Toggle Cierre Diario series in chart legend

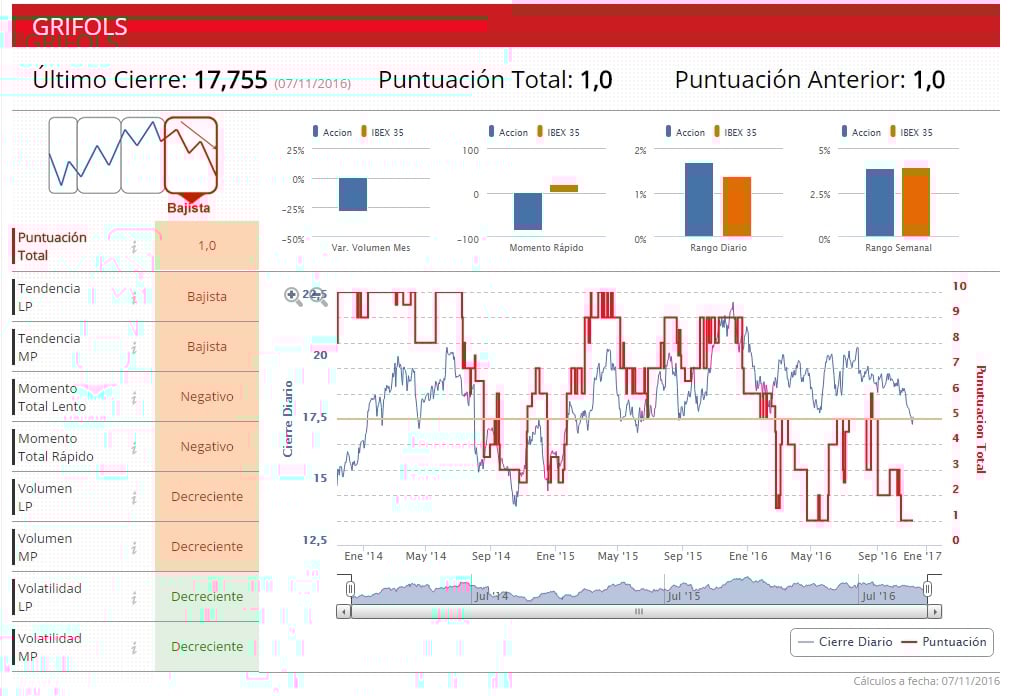point(845,642)
